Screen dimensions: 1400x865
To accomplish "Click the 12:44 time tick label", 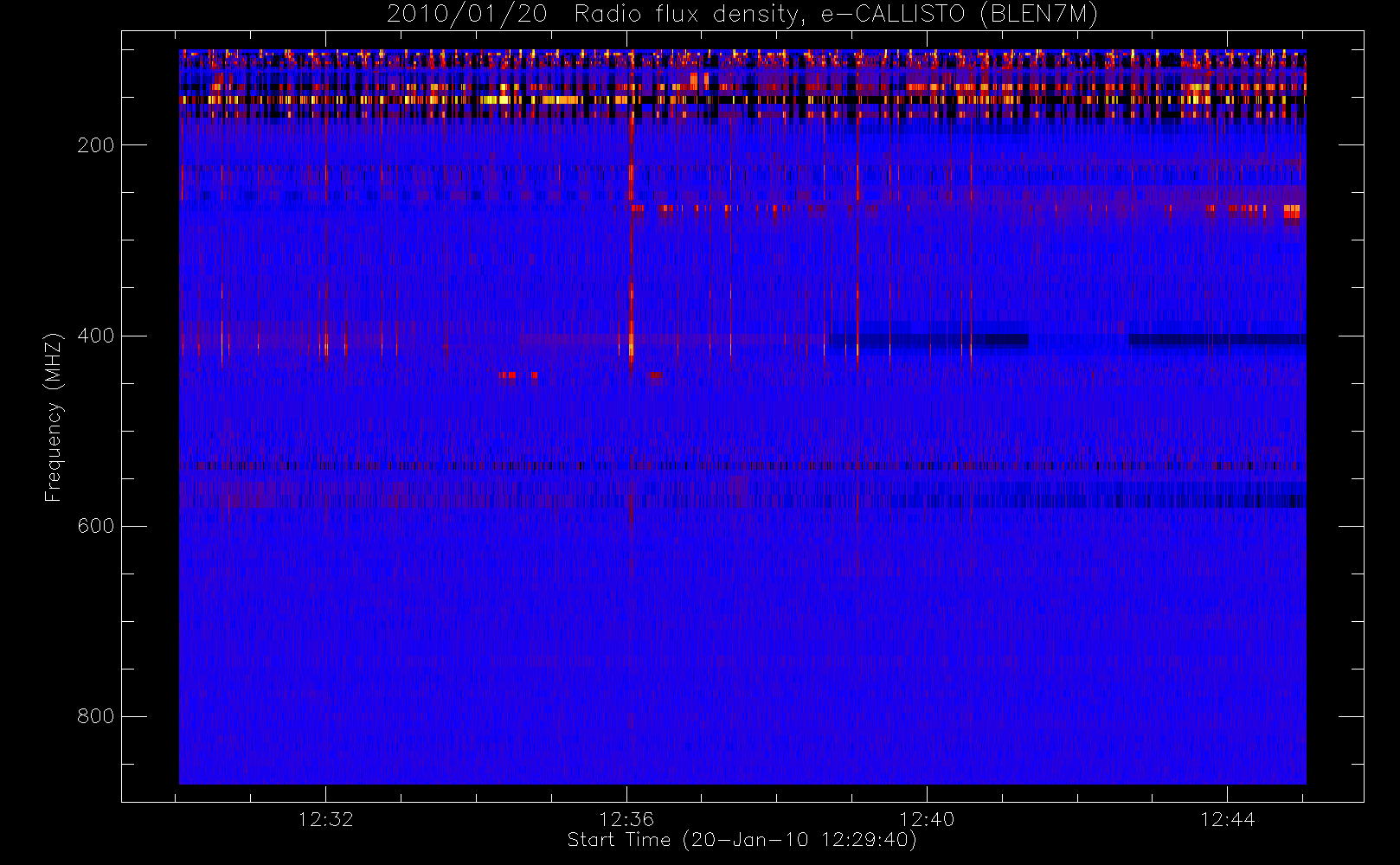I will click(x=1228, y=819).
